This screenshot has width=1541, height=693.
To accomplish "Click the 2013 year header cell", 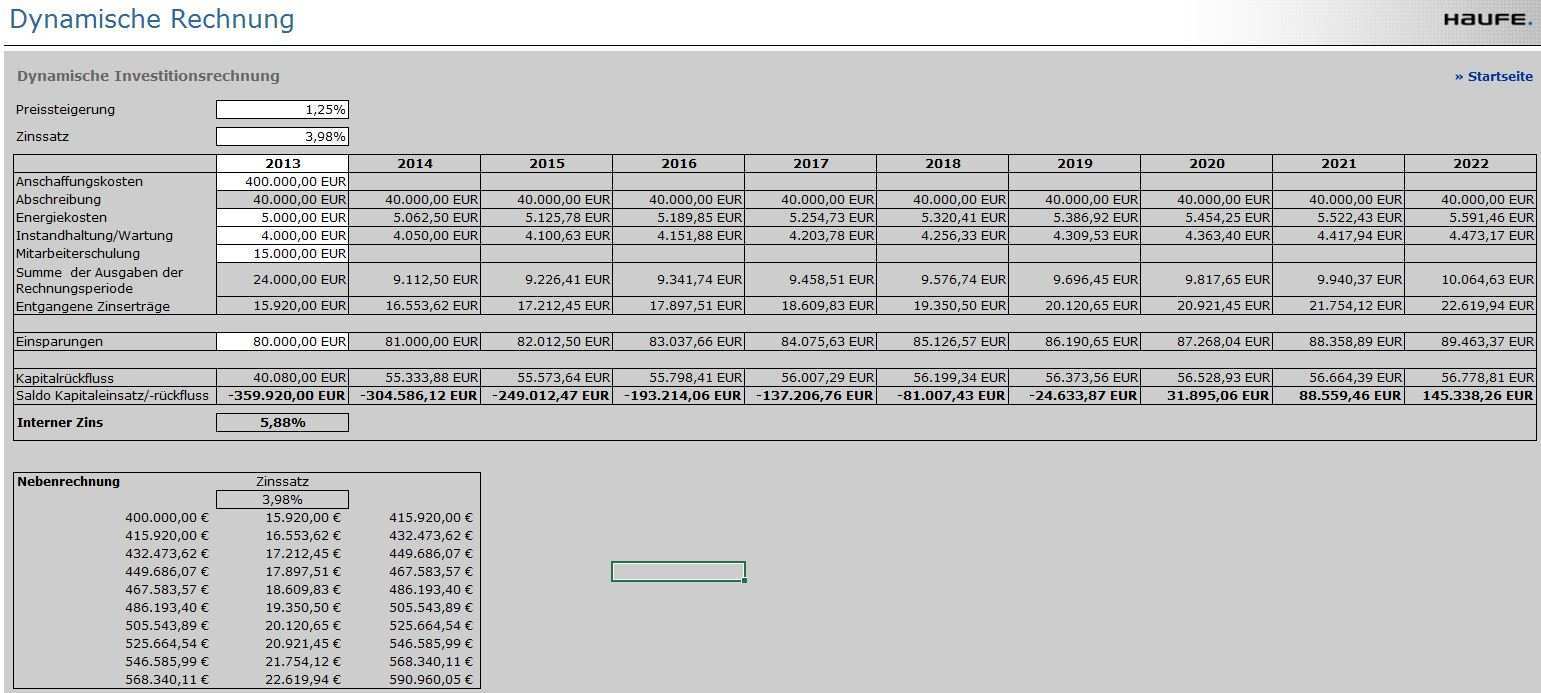I will pyautogui.click(x=282, y=164).
